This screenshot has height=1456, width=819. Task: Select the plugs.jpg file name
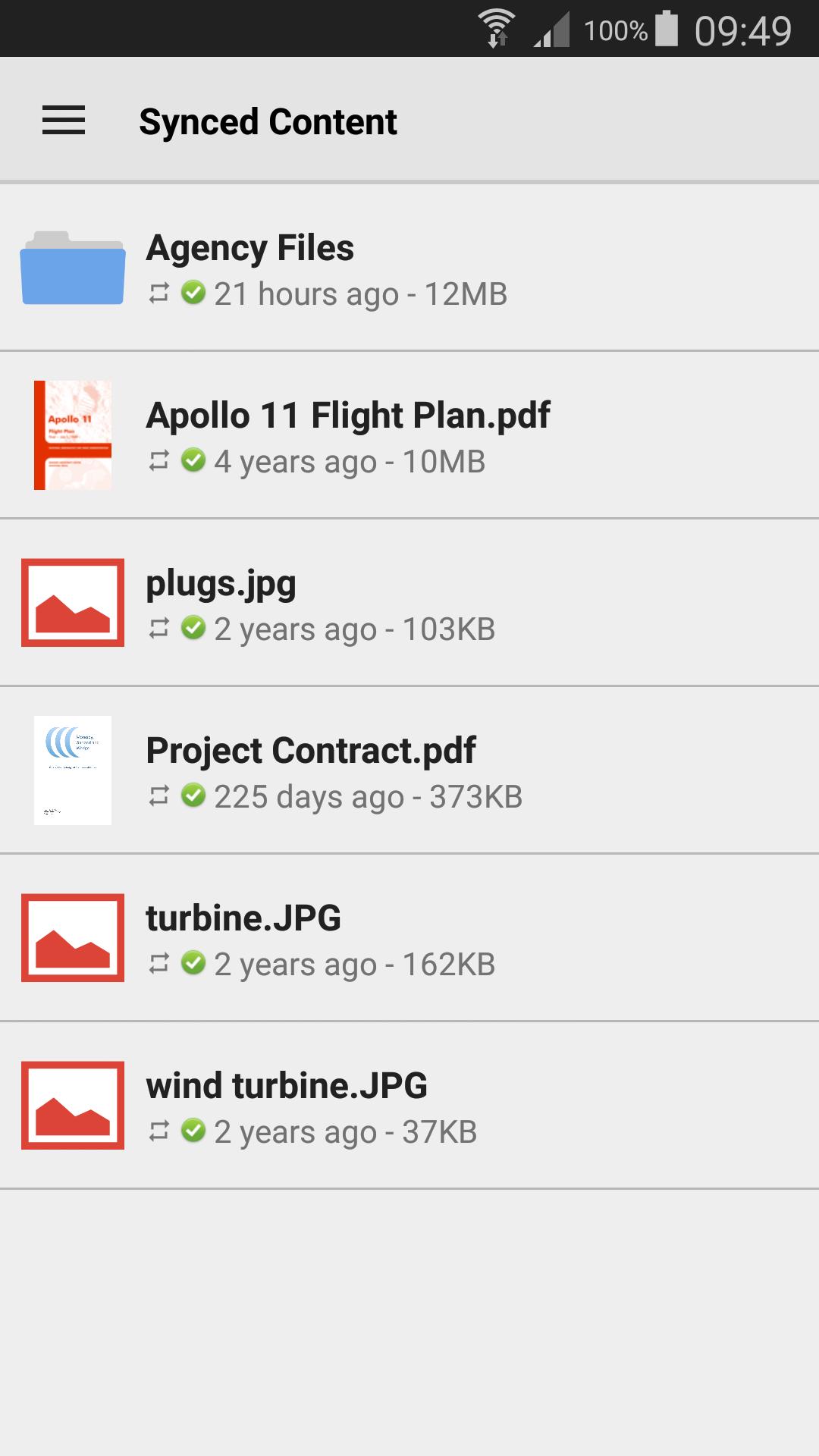click(221, 584)
